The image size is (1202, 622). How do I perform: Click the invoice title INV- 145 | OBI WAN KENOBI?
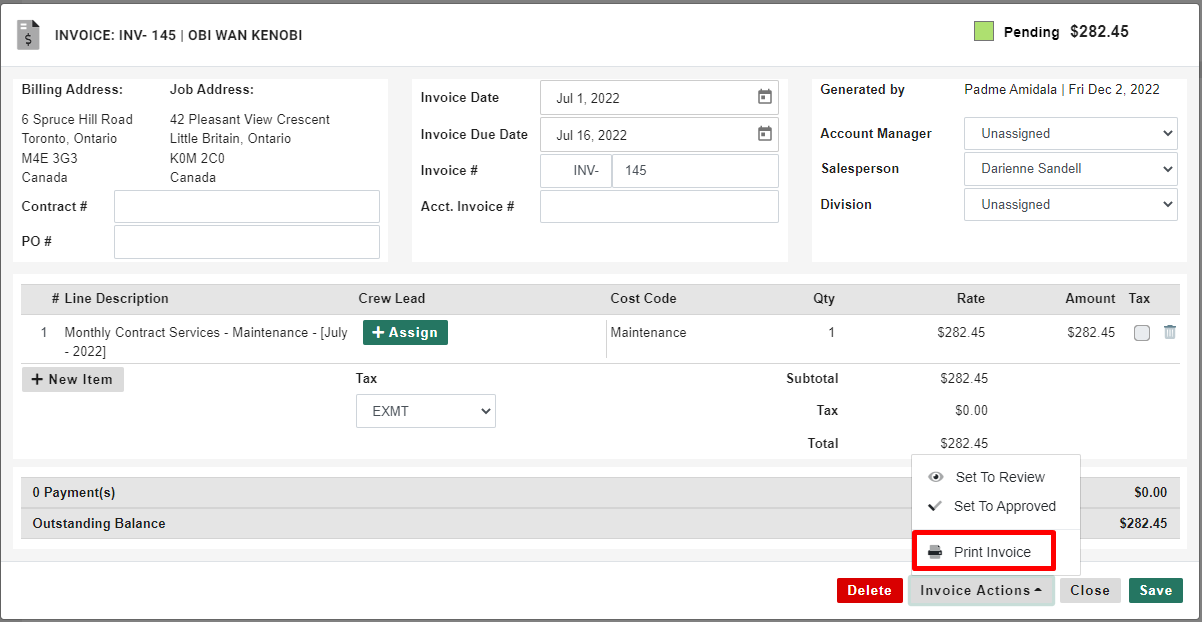click(x=178, y=35)
